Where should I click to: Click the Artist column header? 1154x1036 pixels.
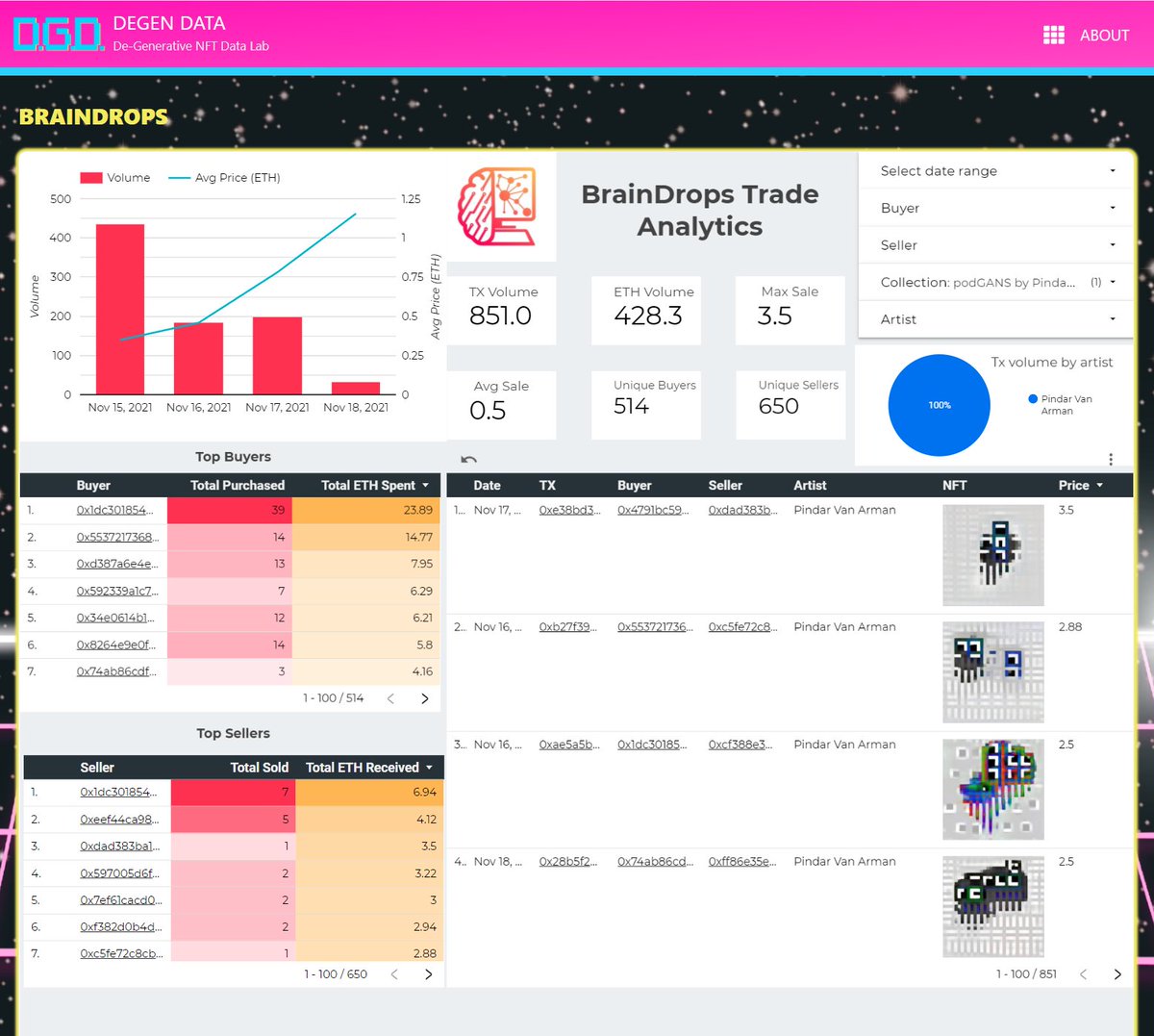(x=810, y=486)
